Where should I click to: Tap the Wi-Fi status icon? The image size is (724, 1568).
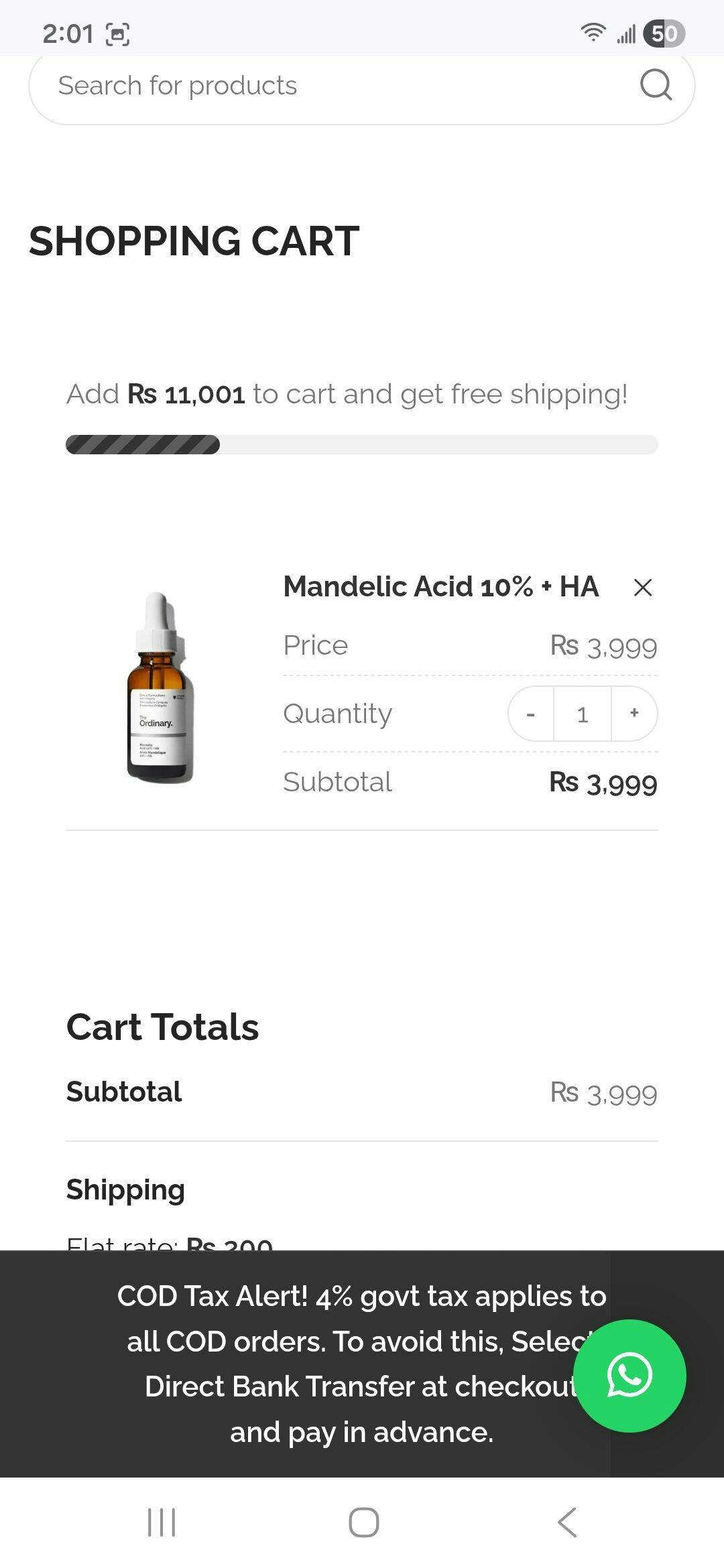[x=593, y=32]
